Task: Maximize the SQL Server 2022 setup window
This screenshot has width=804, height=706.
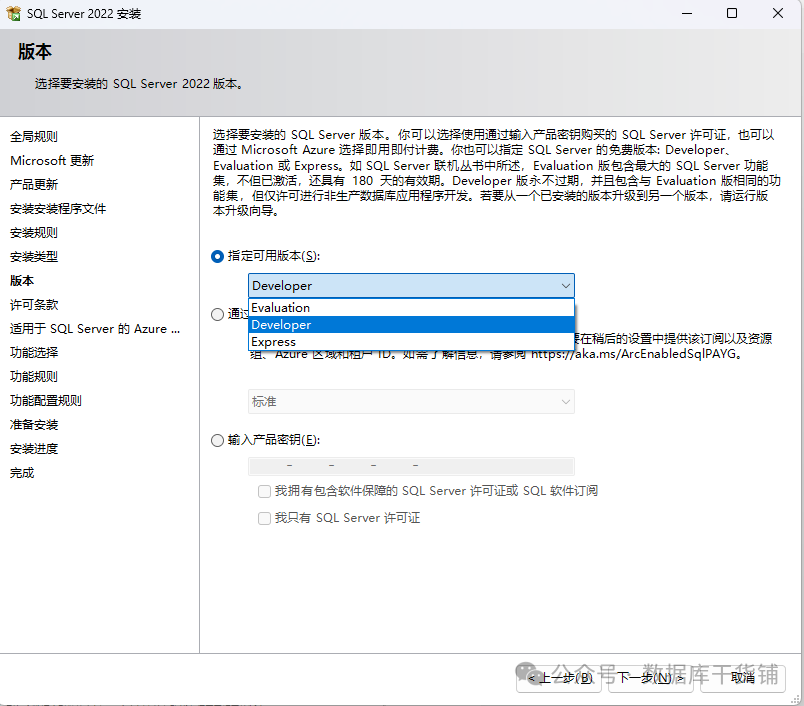Action: click(x=732, y=14)
